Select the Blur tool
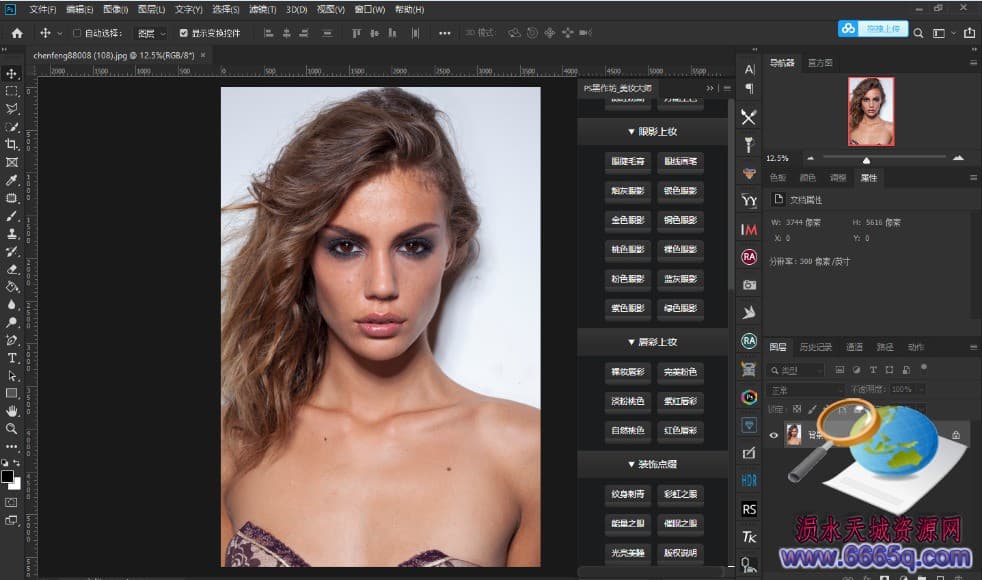The image size is (982, 580). point(12,304)
